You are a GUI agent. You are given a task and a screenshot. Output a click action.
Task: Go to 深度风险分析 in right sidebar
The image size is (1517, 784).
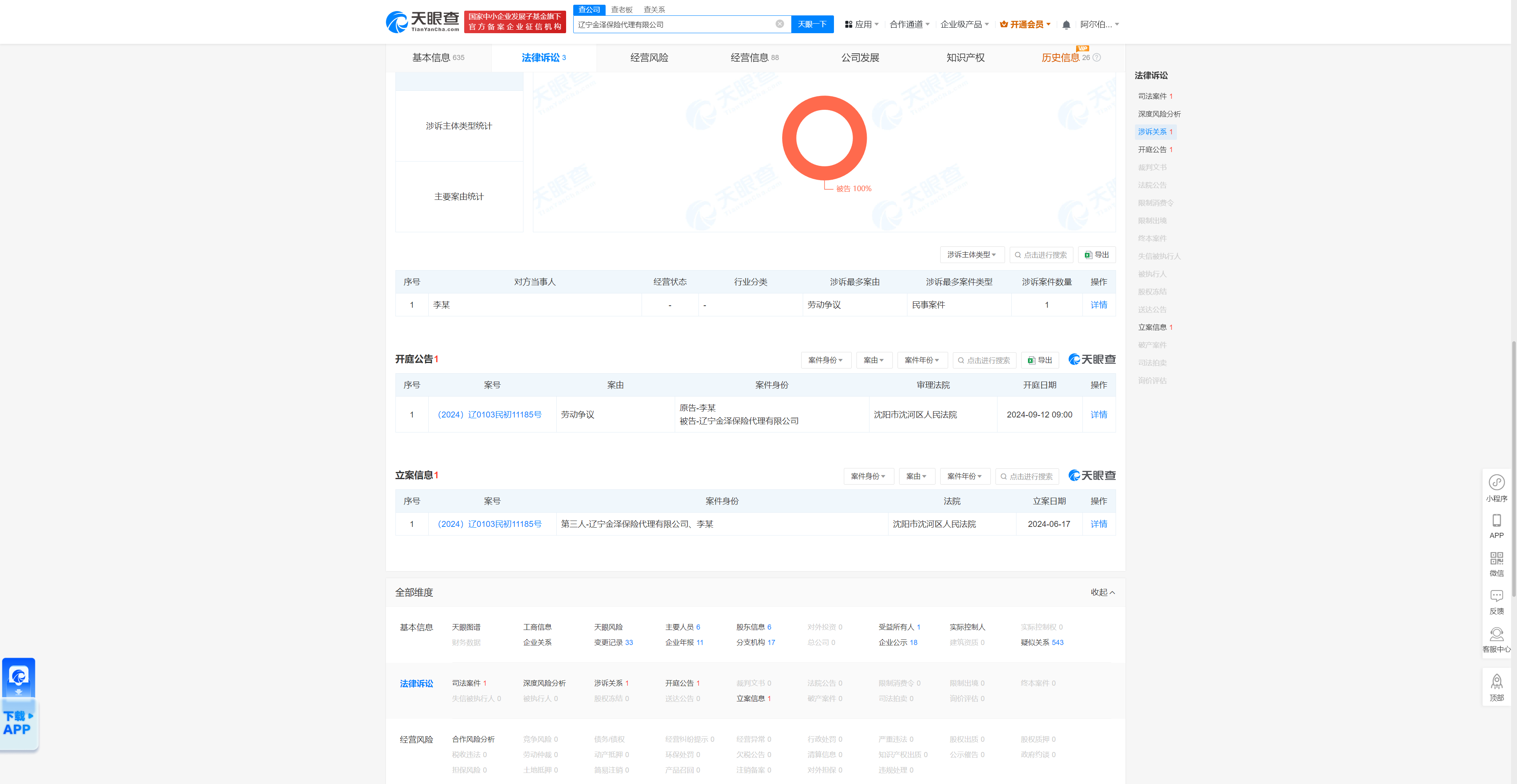tap(1159, 114)
